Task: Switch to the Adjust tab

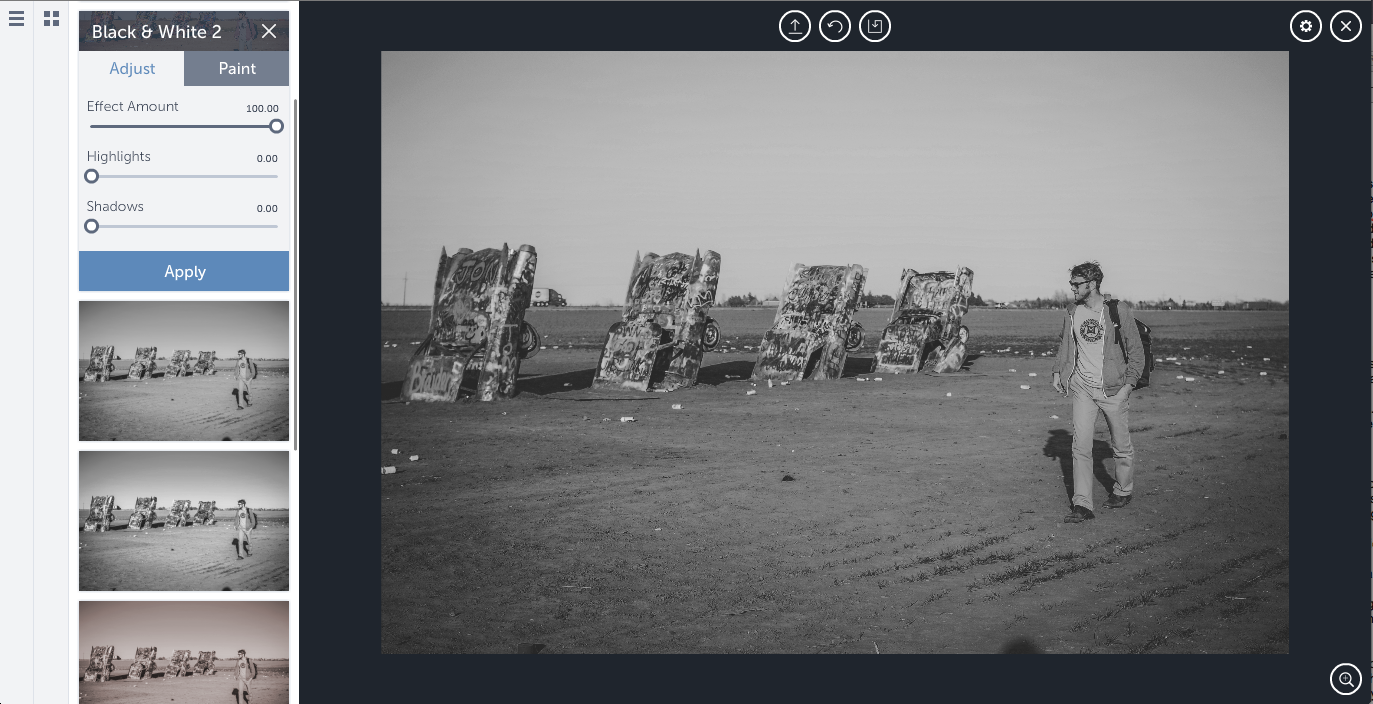Action: click(132, 68)
